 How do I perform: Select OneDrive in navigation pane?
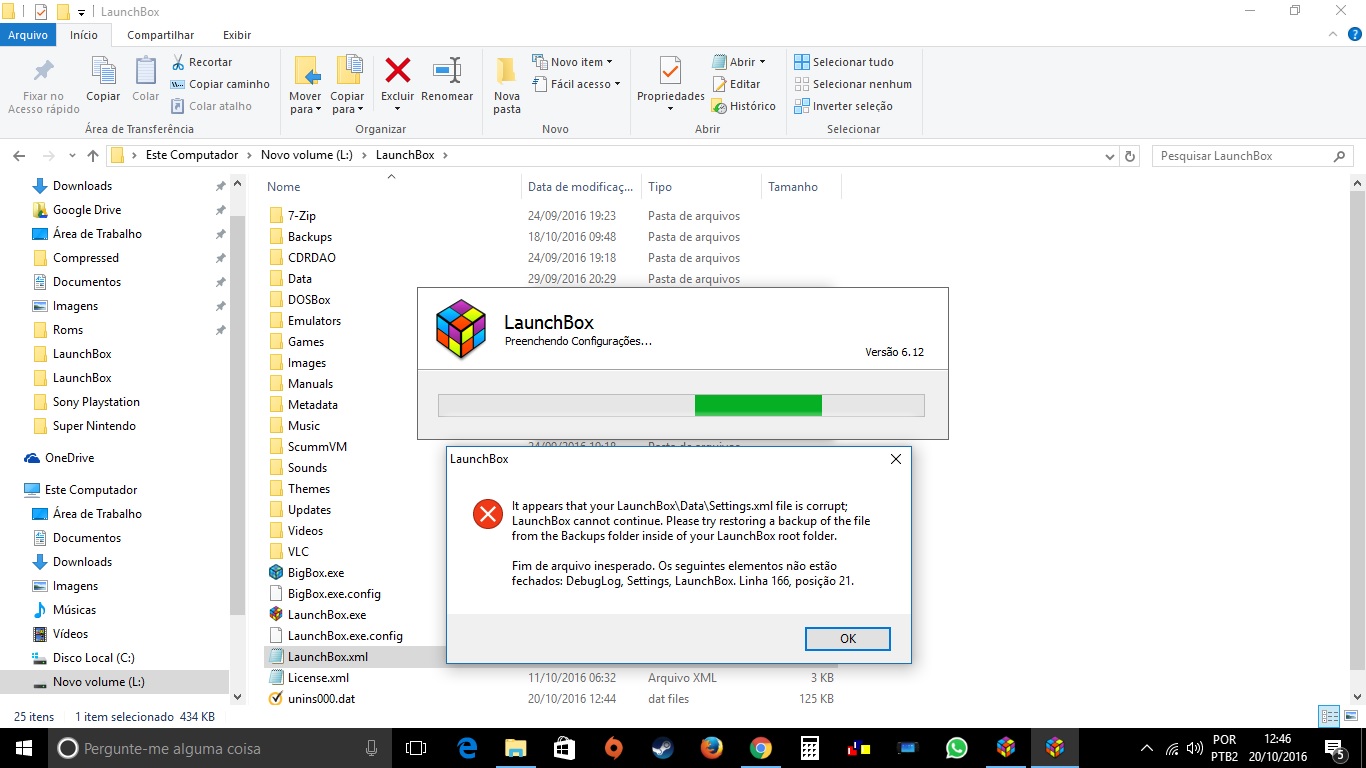(69, 458)
